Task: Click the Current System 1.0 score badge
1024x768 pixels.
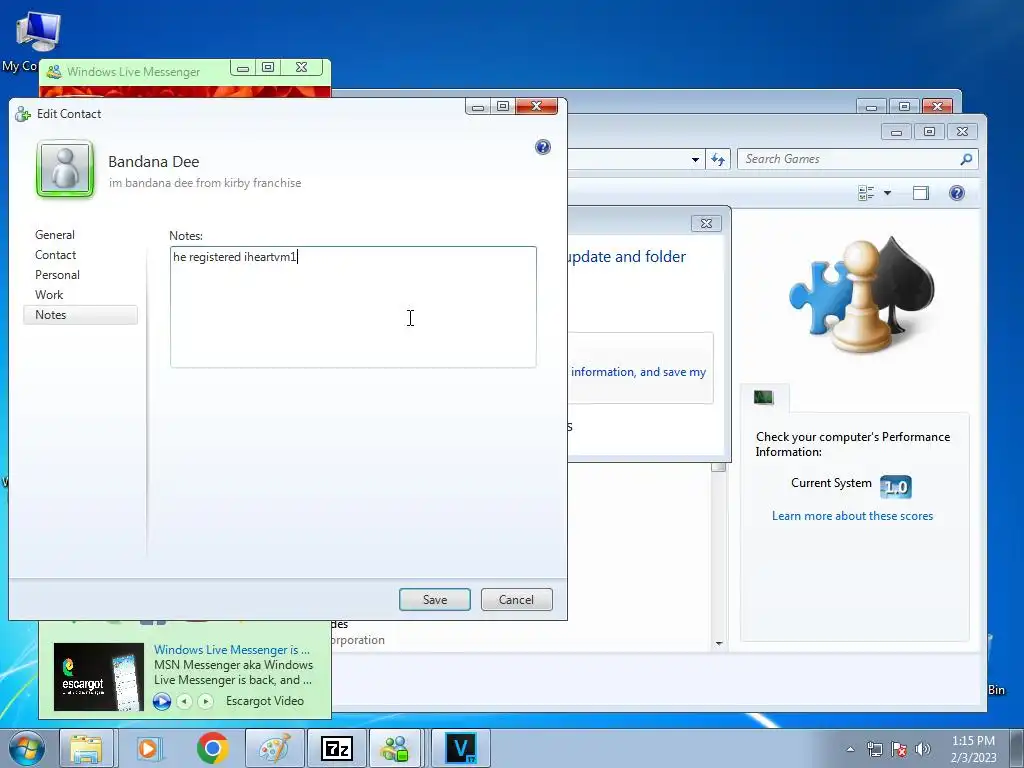Action: click(x=895, y=487)
